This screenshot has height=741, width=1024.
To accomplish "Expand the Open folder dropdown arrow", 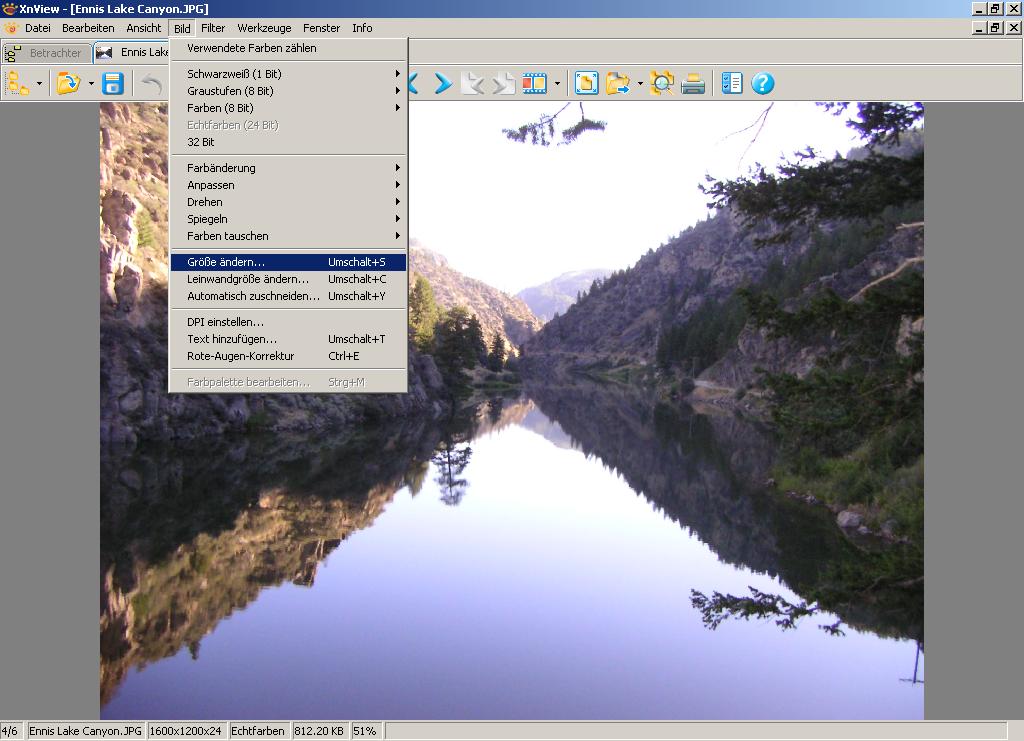I will (x=90, y=84).
